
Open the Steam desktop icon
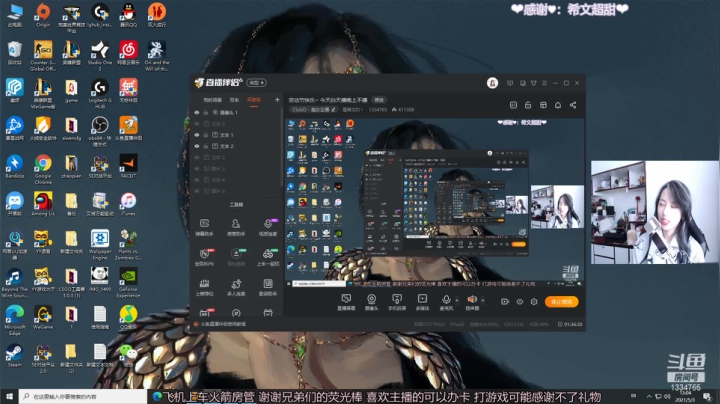click(x=14, y=355)
